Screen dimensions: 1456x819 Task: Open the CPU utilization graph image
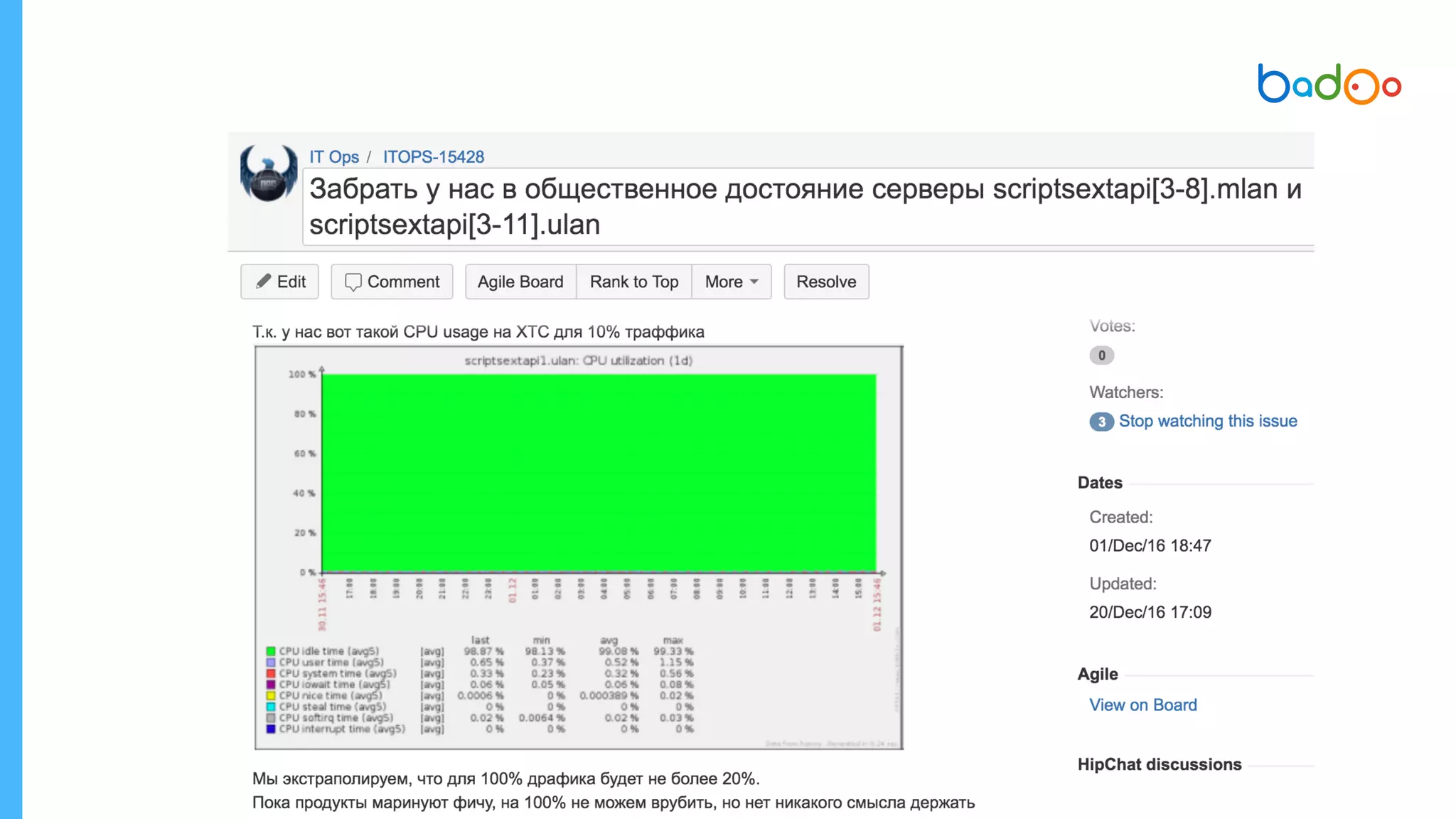[579, 547]
